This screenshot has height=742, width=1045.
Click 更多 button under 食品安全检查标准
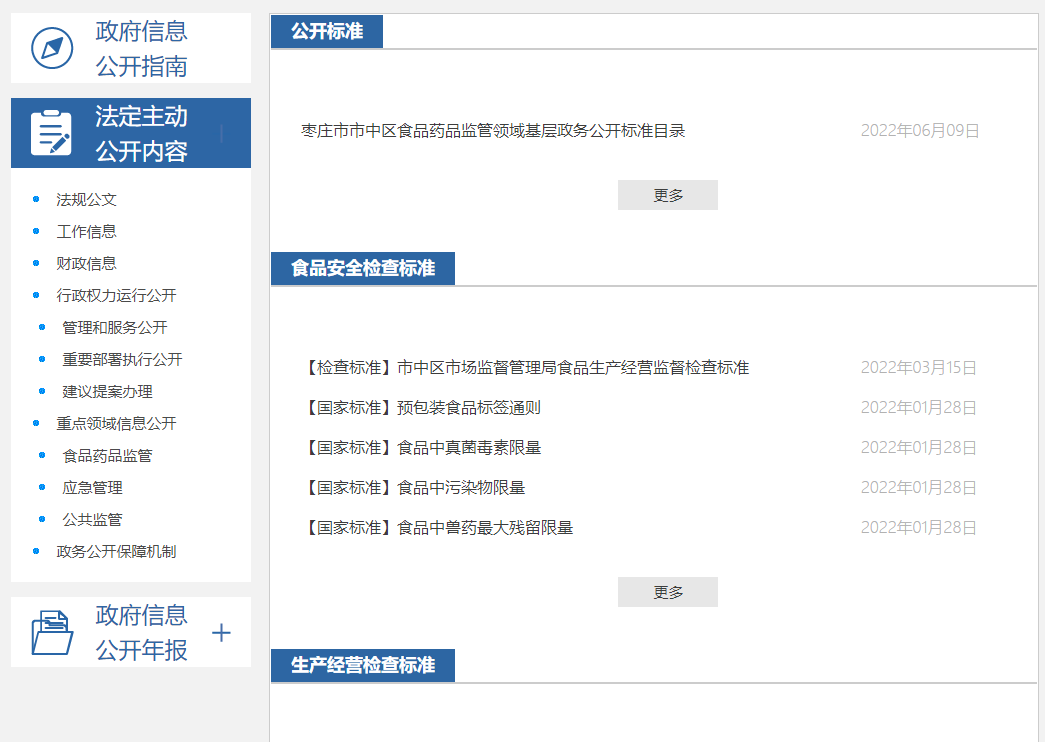tap(667, 592)
